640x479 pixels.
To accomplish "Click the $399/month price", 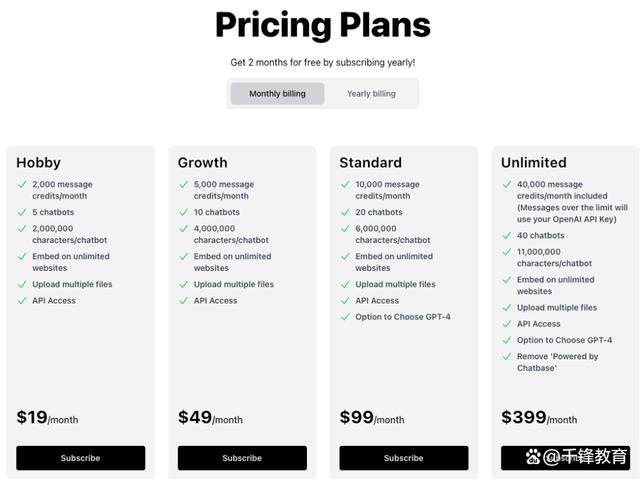I will pyautogui.click(x=539, y=417).
